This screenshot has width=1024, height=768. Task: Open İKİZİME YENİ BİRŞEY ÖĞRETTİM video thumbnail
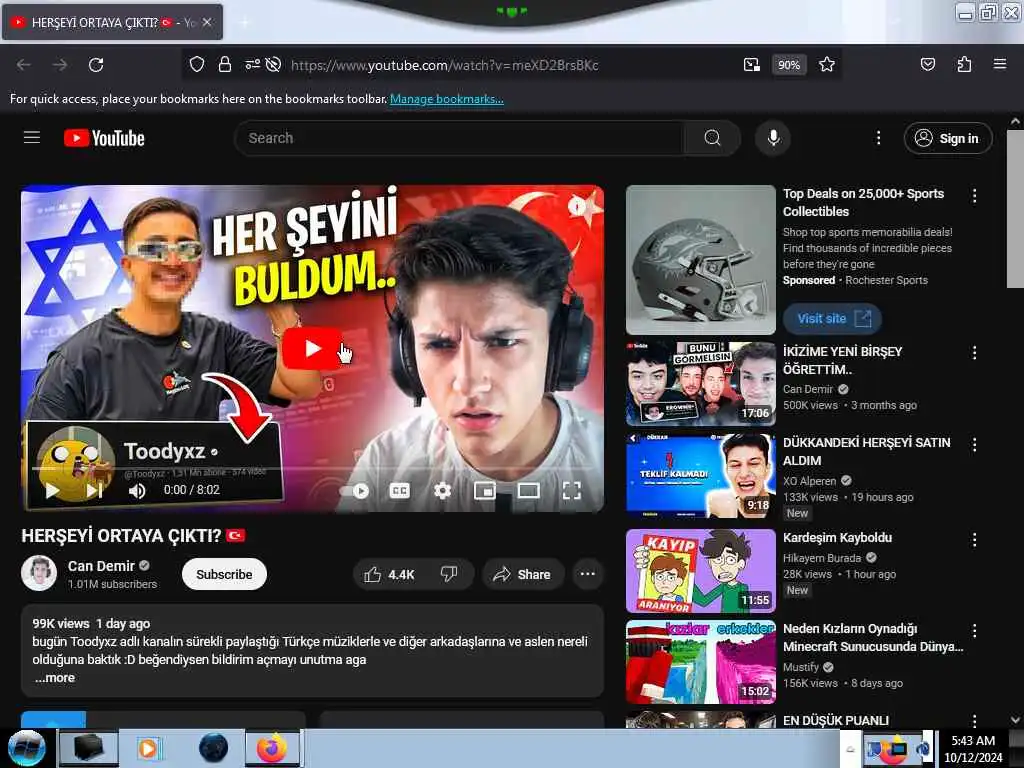(701, 383)
